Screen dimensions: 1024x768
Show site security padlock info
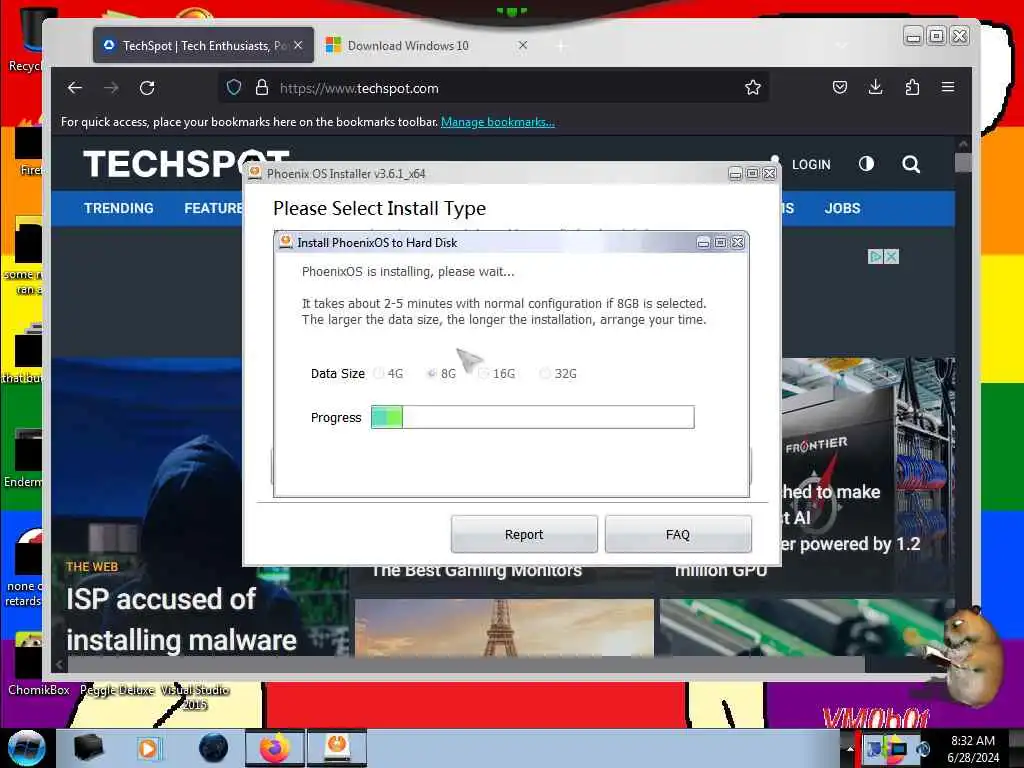262,88
